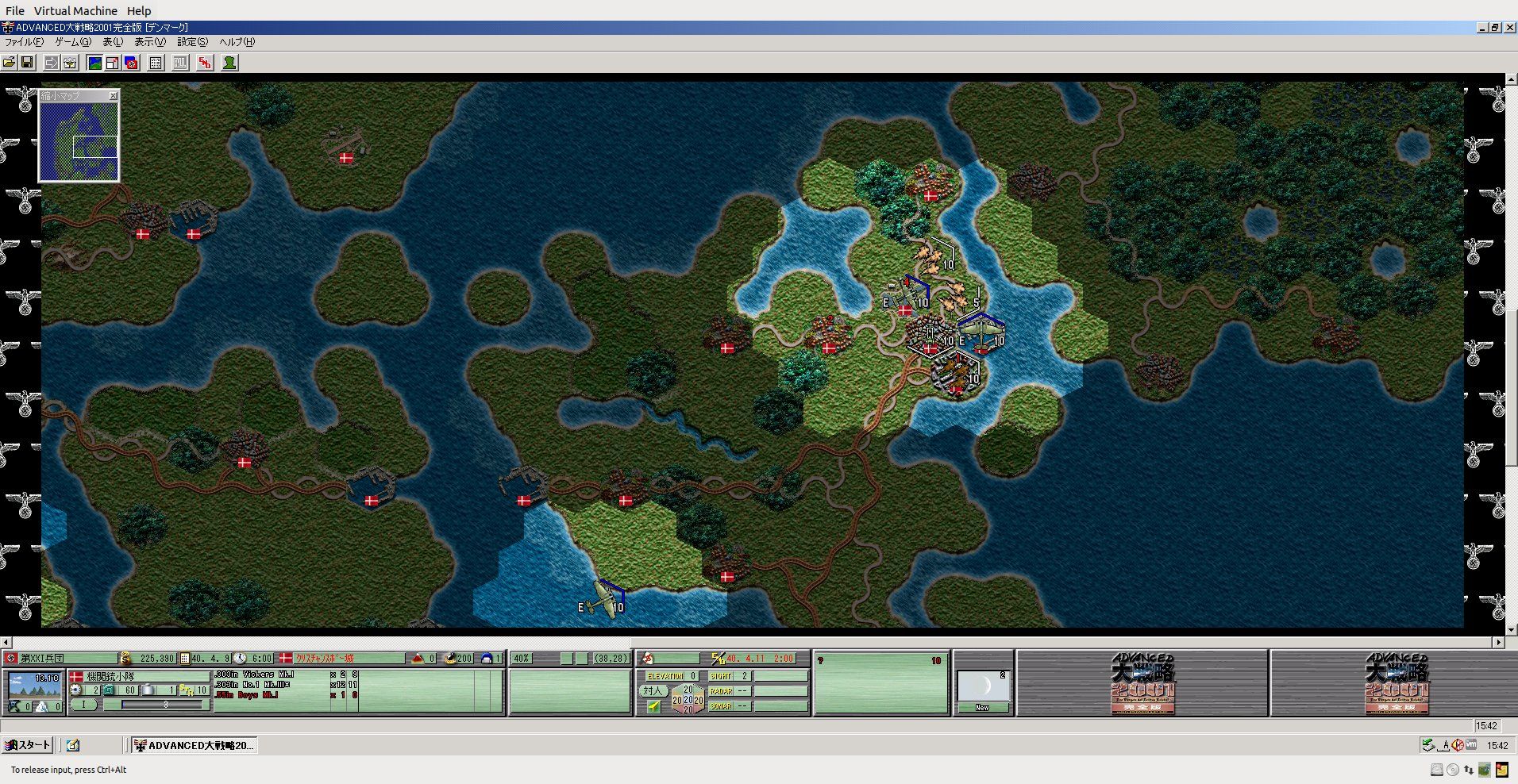Open the 設定(S) menu
Screen dimensions: 1518x784
coord(192,42)
